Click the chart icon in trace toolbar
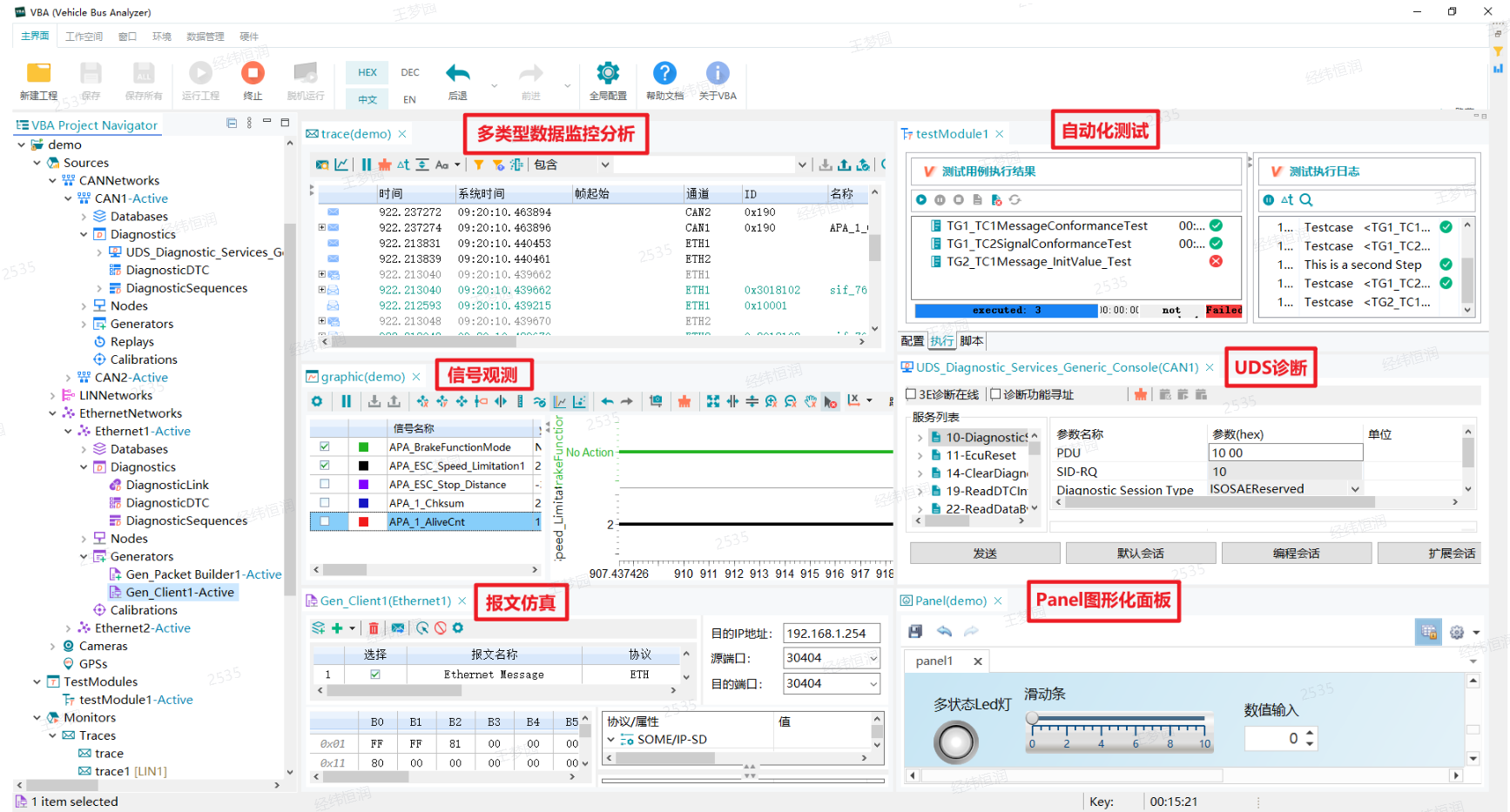The image size is (1510, 812). (x=341, y=164)
